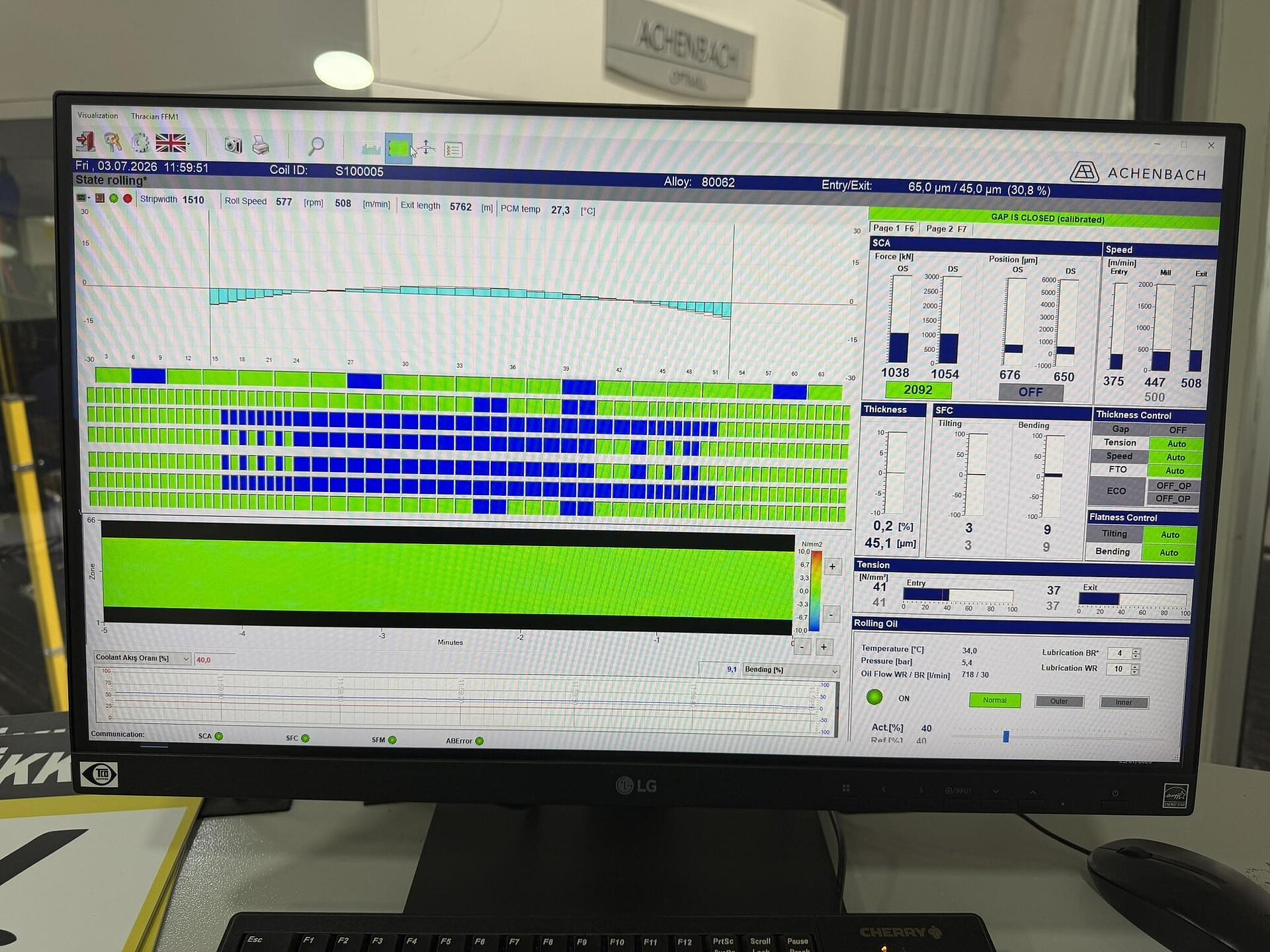The width and height of the screenshot is (1270, 952).
Task: Click the green circle start indicator
Action: [114, 198]
